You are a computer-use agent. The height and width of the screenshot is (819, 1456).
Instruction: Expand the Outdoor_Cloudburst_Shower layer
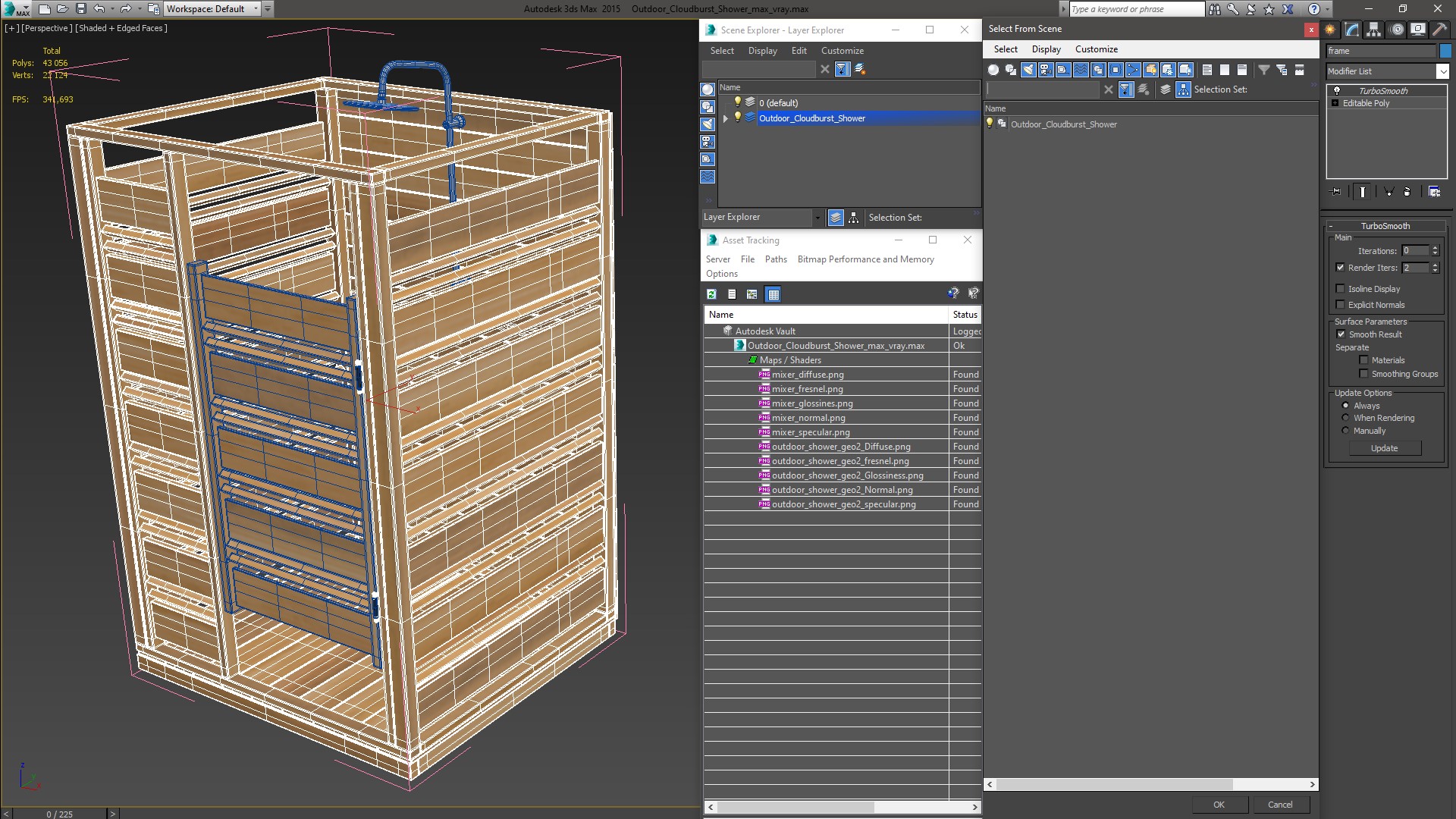click(x=726, y=118)
